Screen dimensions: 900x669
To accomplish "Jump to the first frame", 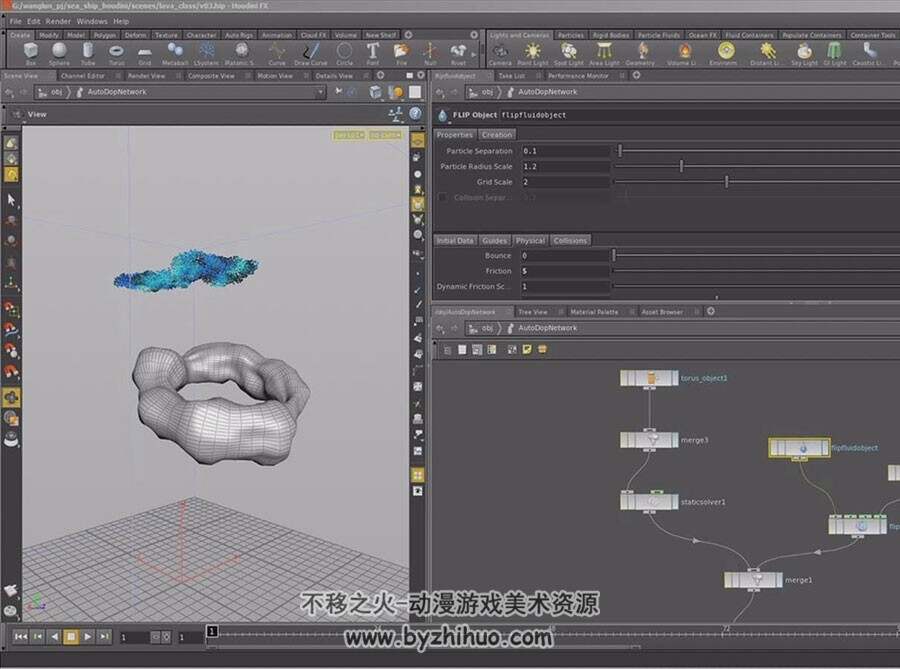I will pyautogui.click(x=20, y=636).
